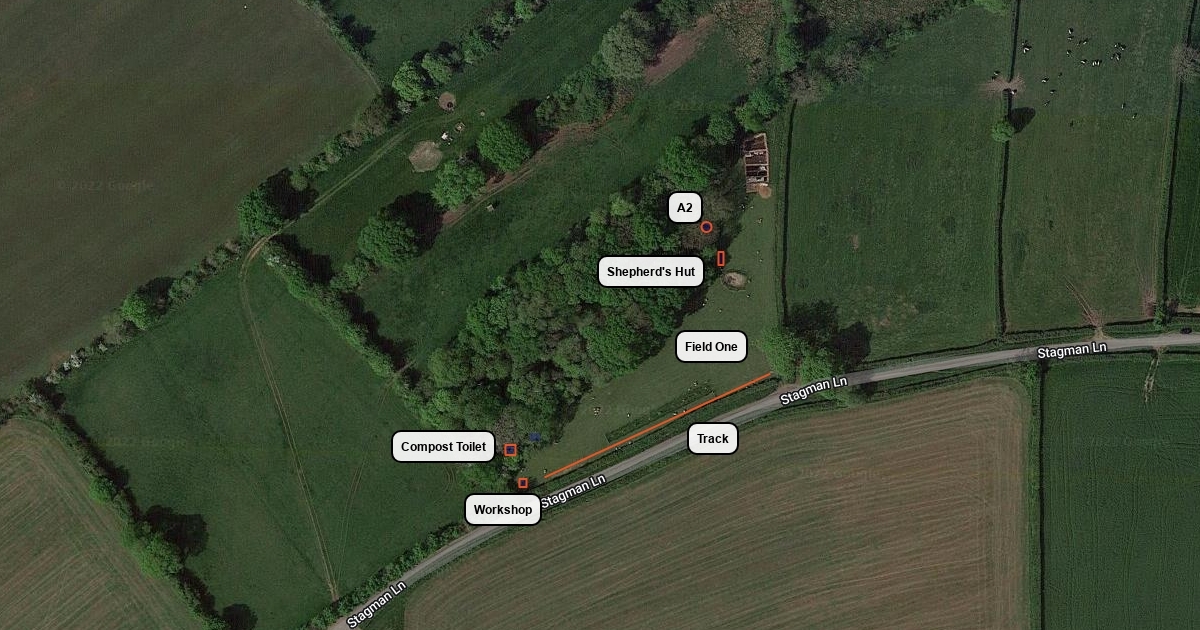This screenshot has width=1200, height=630.
Task: Select the Compost Toilet label
Action: (444, 447)
